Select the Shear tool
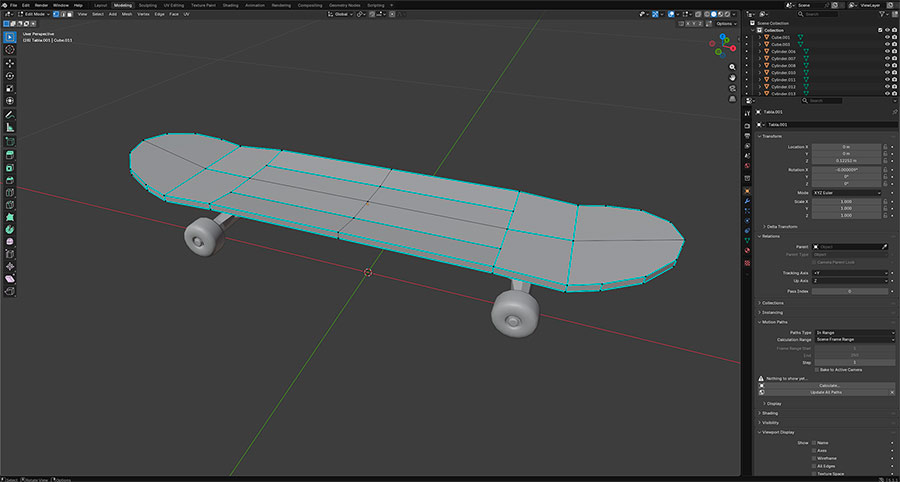Screen dimensions: 900x482 (x=10, y=279)
